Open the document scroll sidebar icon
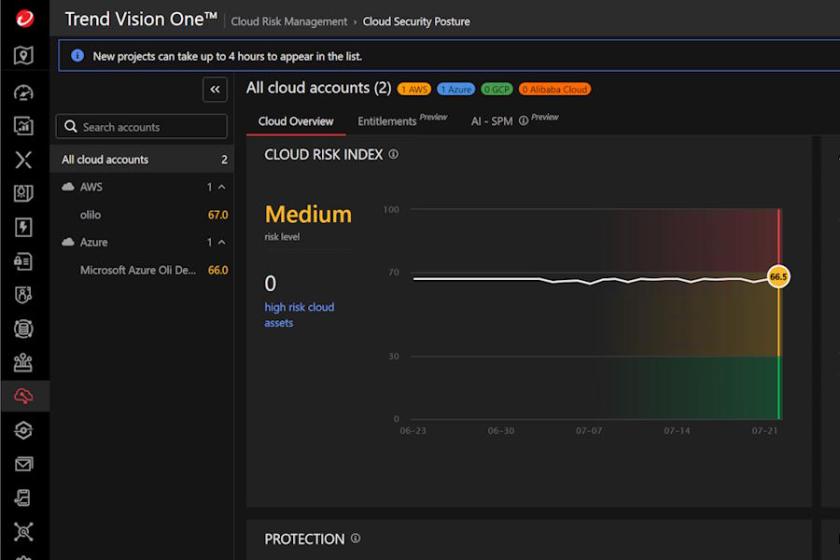The height and width of the screenshot is (560, 840). [x=24, y=497]
